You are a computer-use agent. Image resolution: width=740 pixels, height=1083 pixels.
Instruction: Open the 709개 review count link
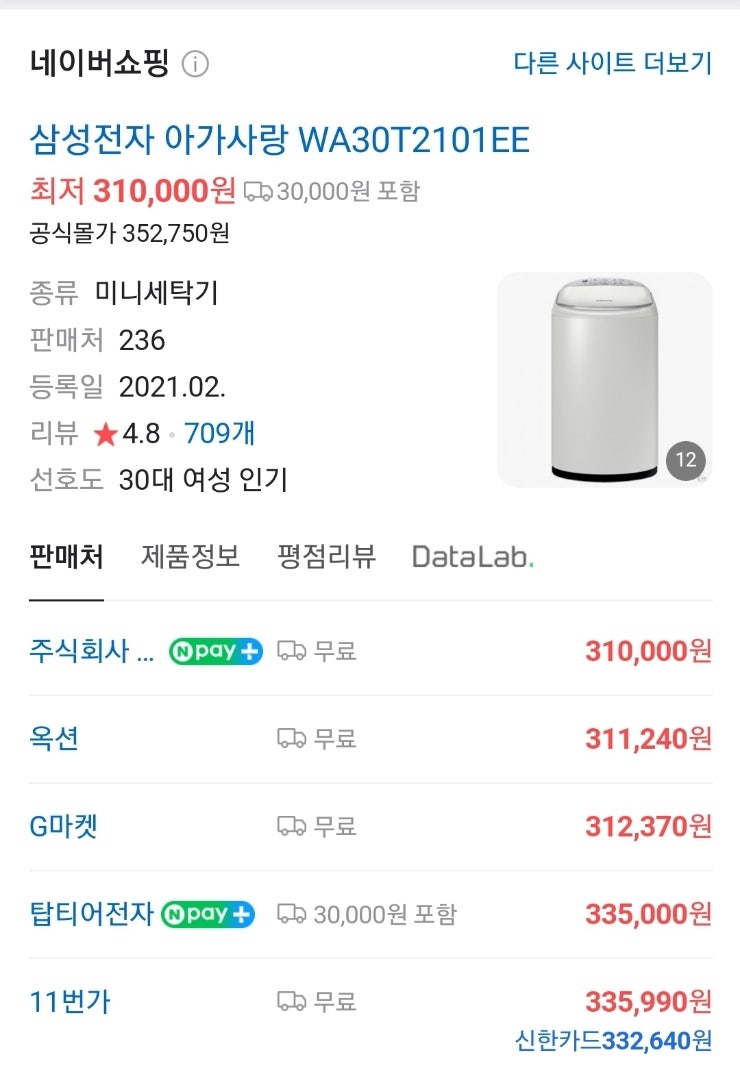coord(220,433)
